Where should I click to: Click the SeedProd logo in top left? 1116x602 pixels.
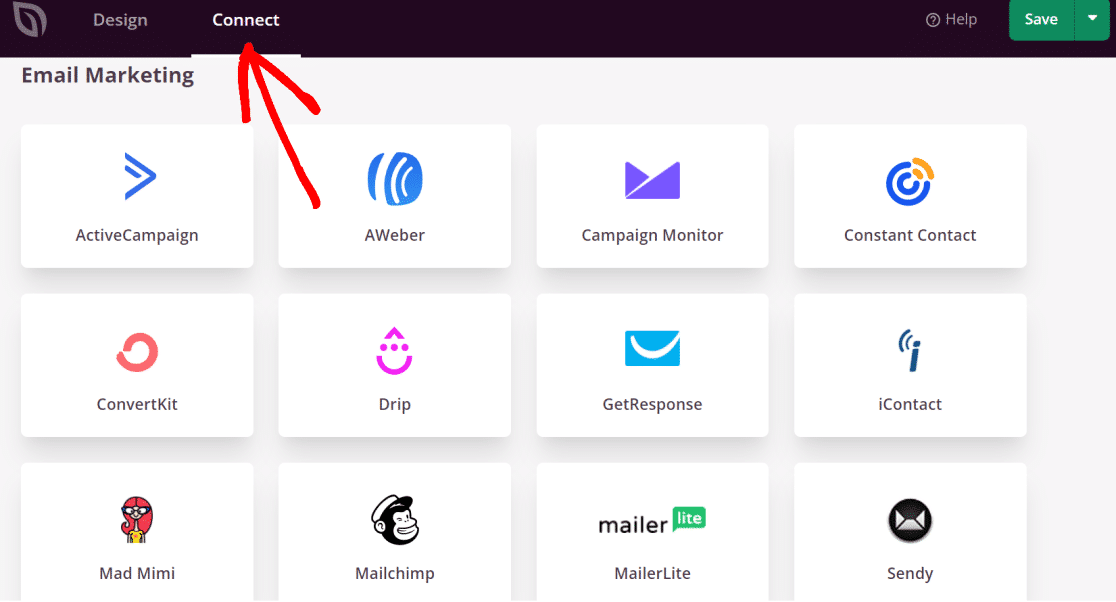tap(28, 19)
